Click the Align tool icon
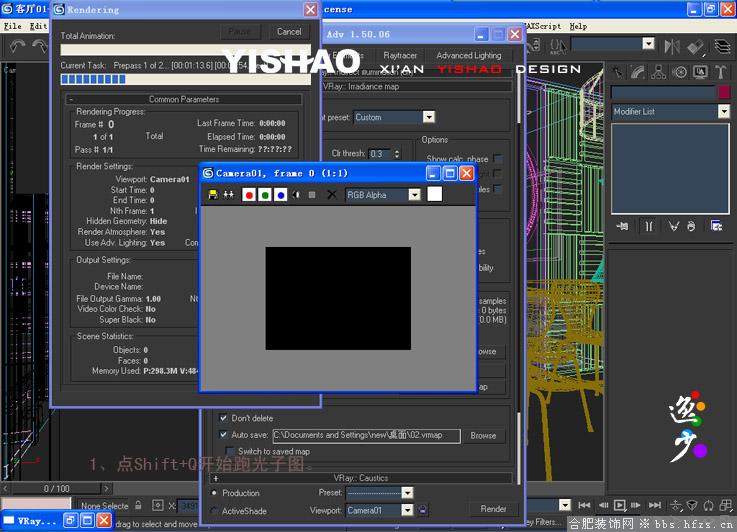The width and height of the screenshot is (737, 532). click(x=696, y=46)
